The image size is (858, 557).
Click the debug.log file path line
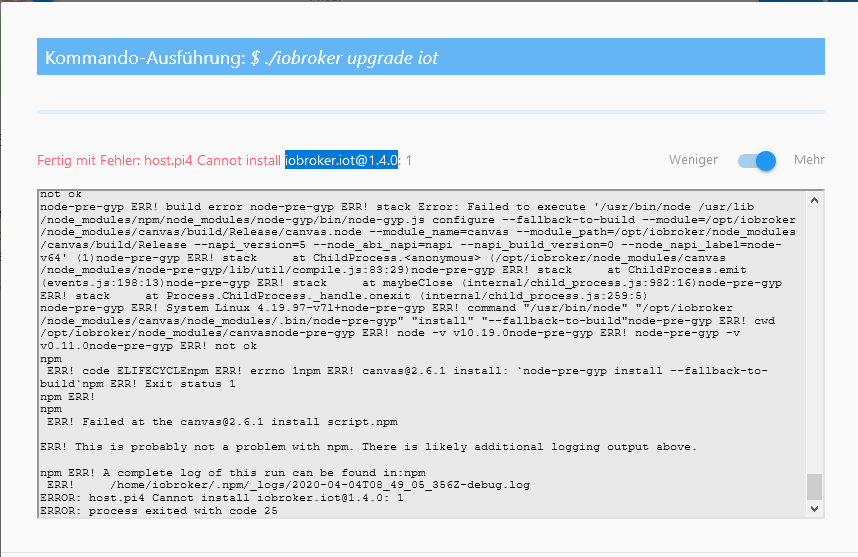[288, 485]
